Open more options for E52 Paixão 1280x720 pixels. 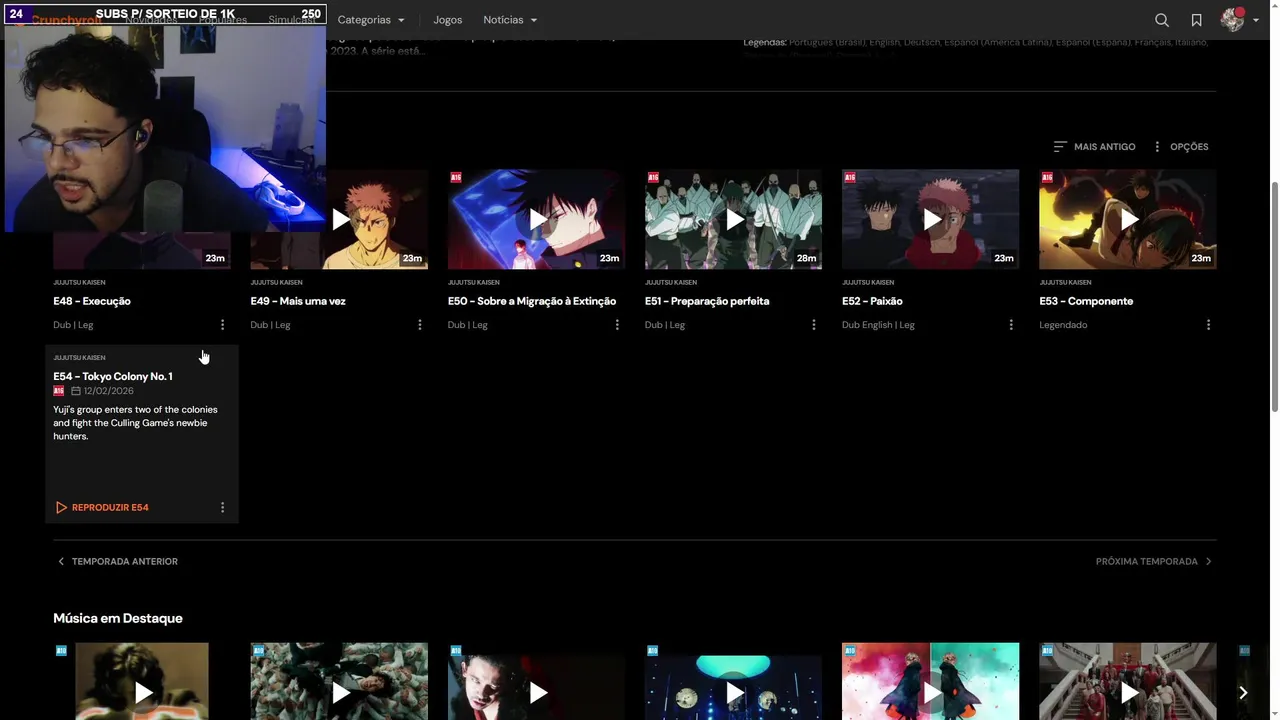pos(1011,325)
